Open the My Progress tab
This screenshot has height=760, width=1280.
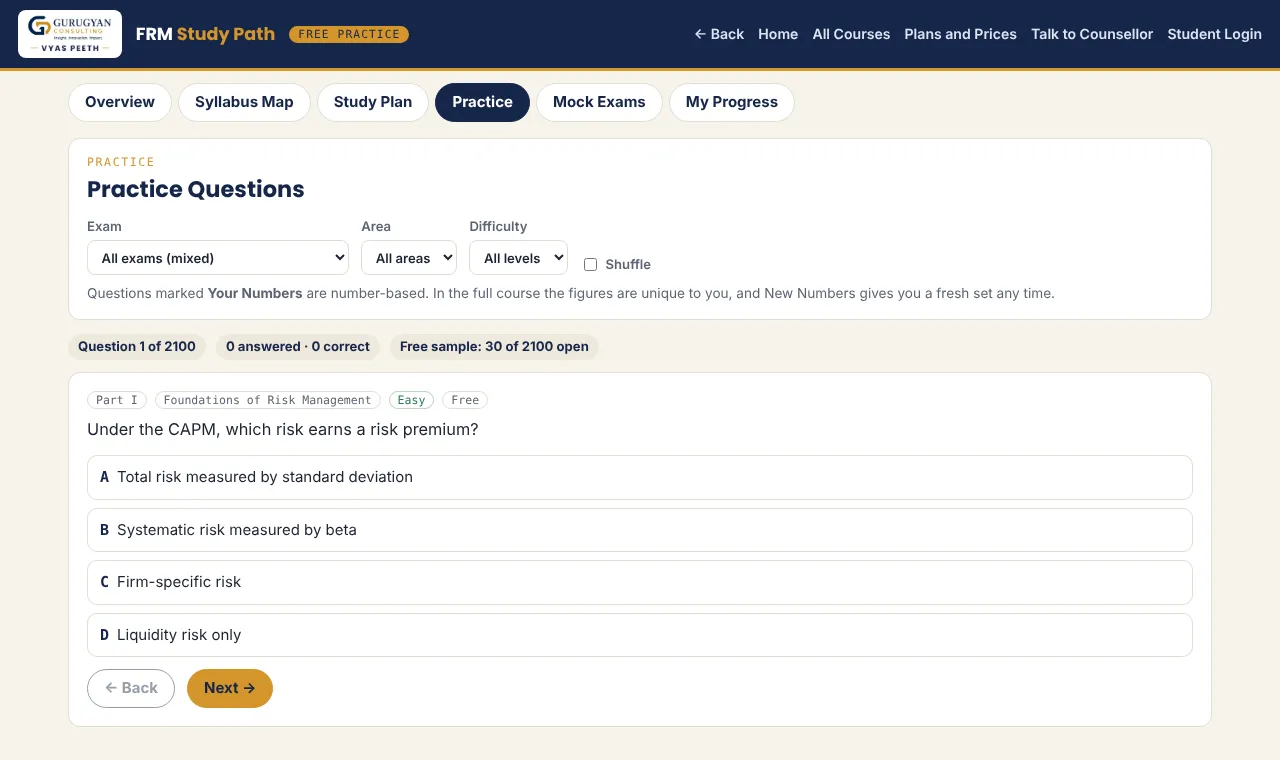click(x=732, y=102)
